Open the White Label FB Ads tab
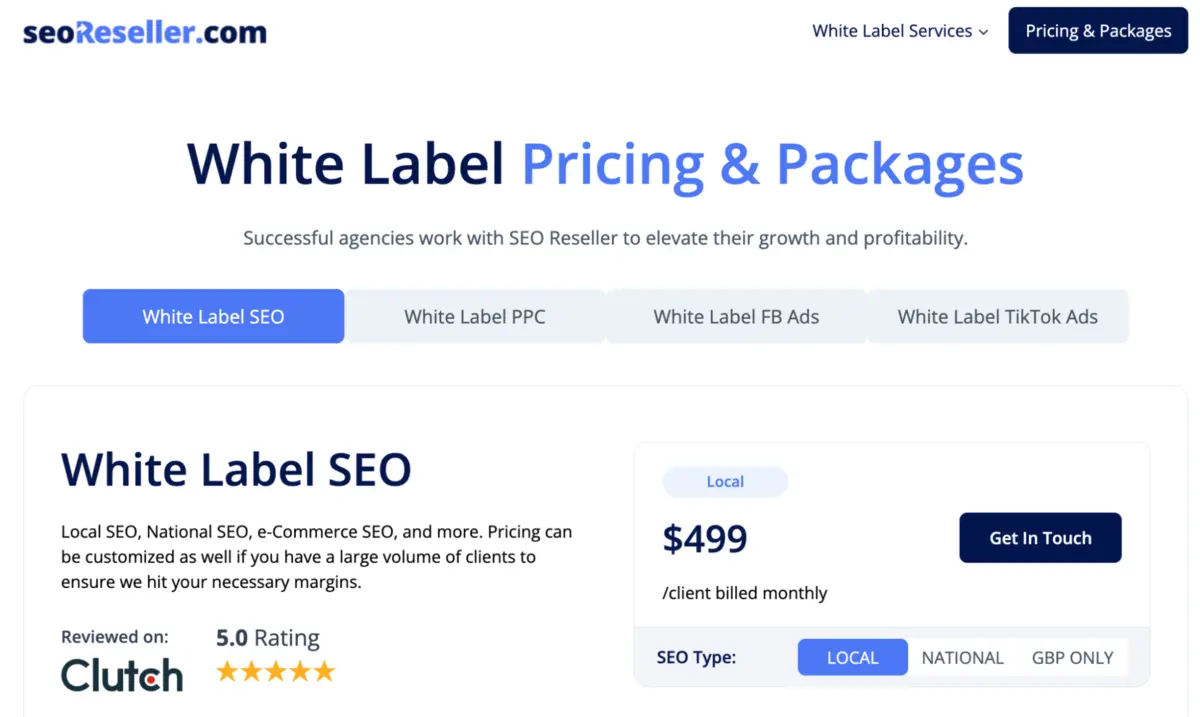The width and height of the screenshot is (1200, 717). tap(736, 316)
